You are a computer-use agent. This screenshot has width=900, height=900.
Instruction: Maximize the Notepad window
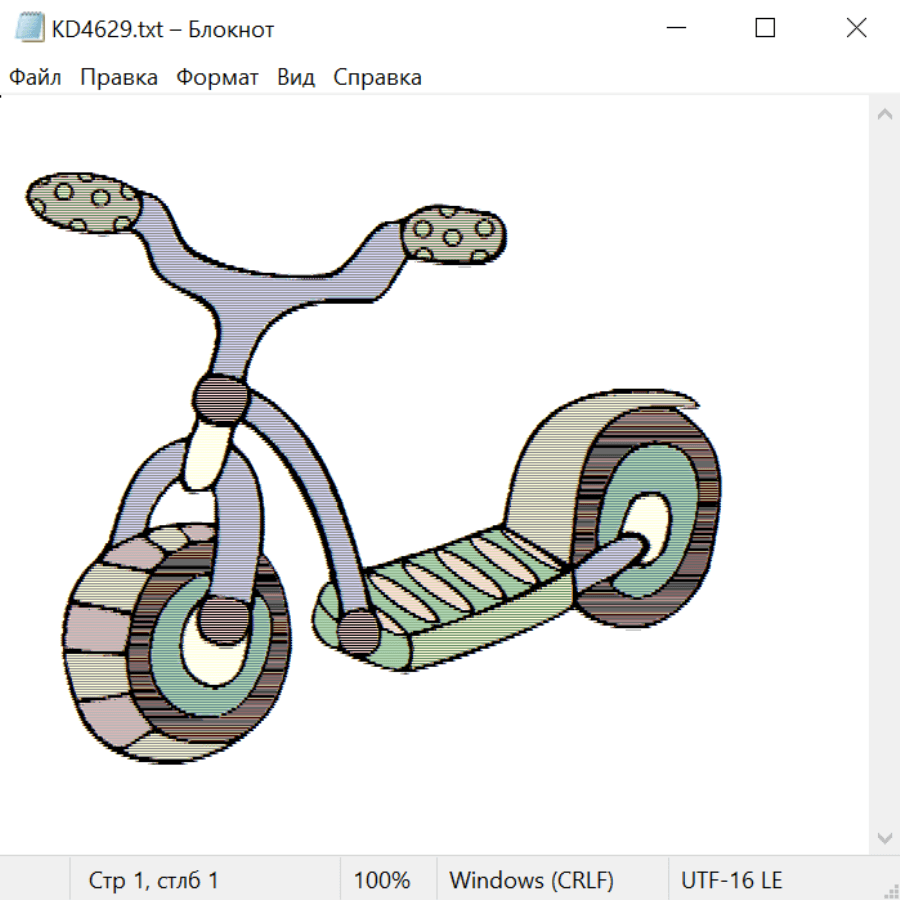click(765, 29)
